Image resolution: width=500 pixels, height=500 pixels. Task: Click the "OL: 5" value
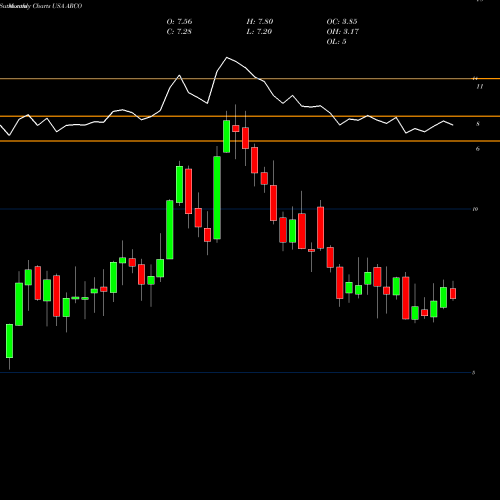[336, 42]
